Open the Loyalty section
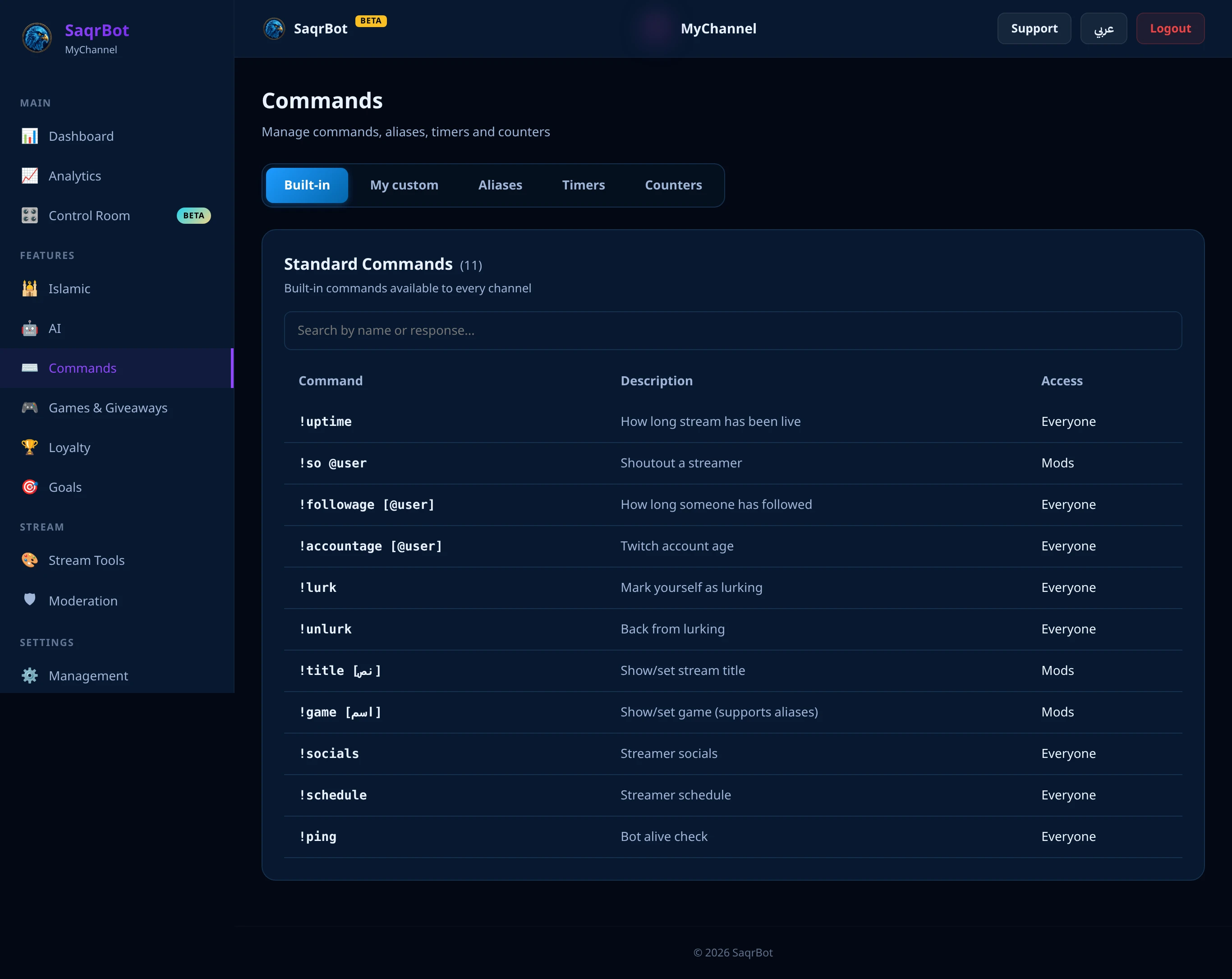 pos(117,447)
